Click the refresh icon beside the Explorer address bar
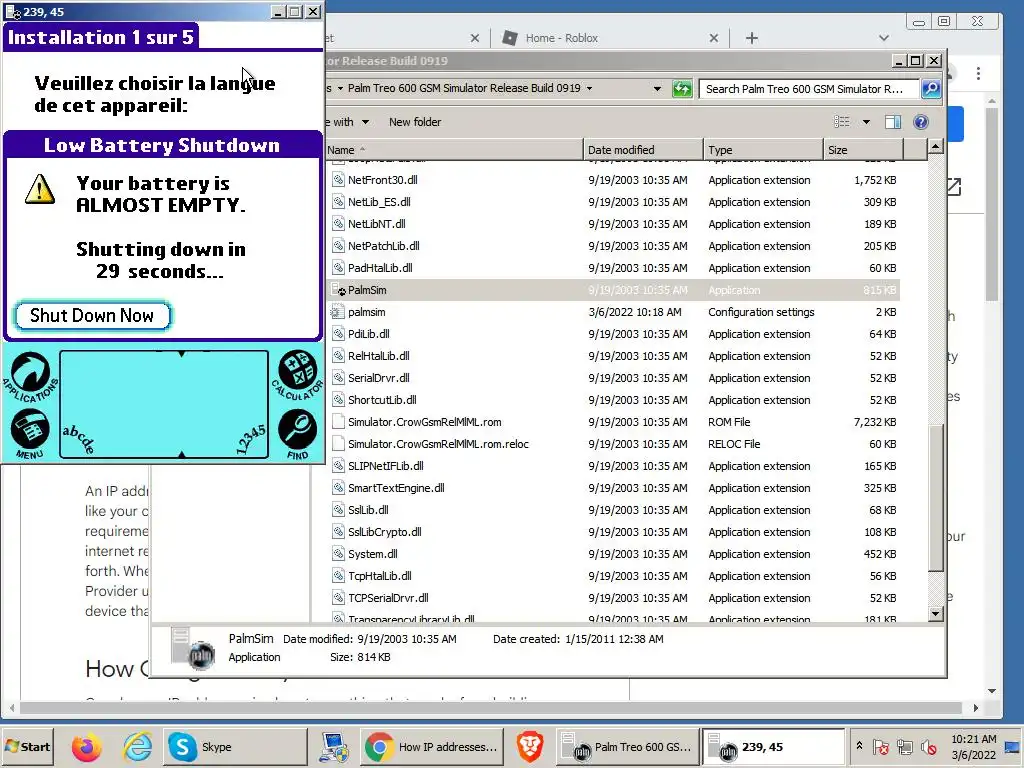This screenshot has width=1024, height=768. 682,88
